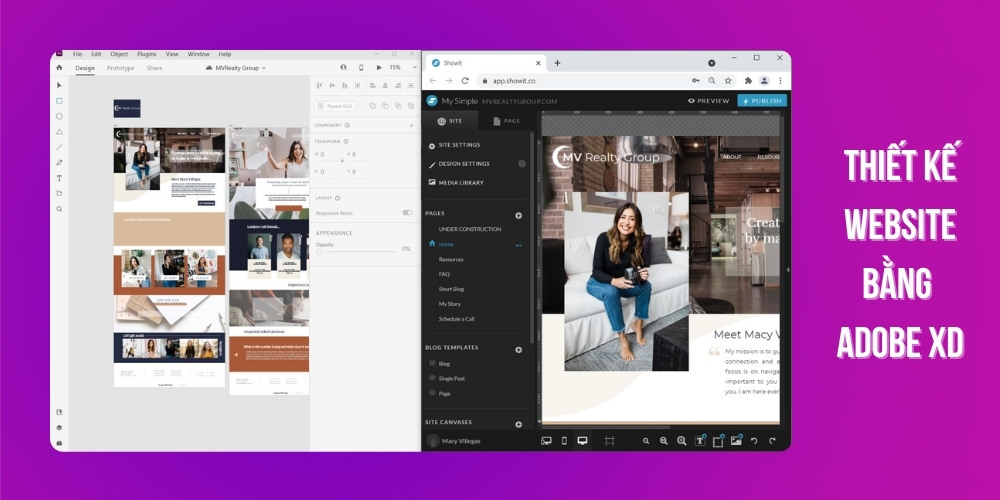This screenshot has height=500, width=1000.
Task: Select the Text tool in Adobe XD
Action: click(x=59, y=178)
